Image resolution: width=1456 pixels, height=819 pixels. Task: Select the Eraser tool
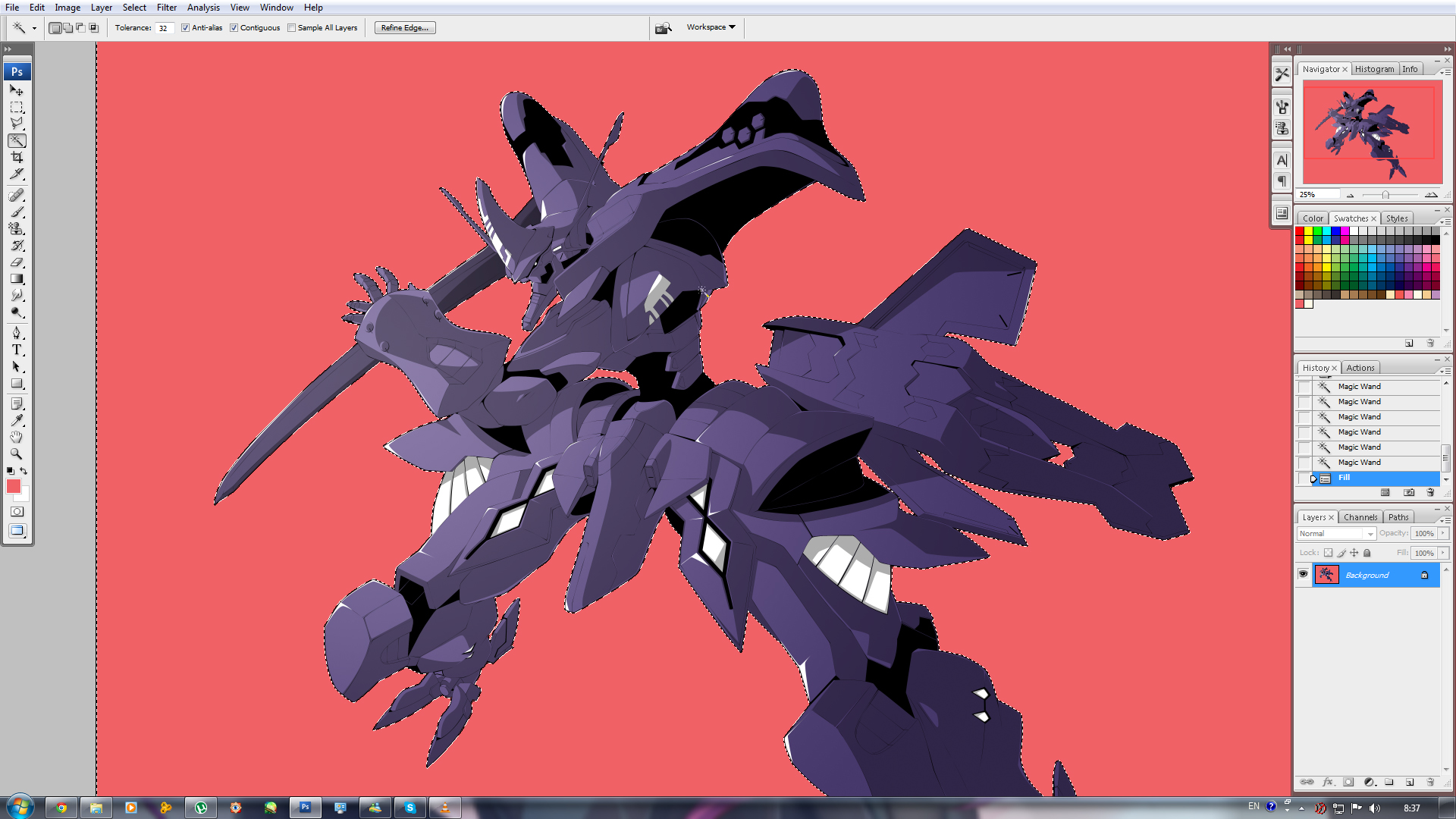click(17, 262)
